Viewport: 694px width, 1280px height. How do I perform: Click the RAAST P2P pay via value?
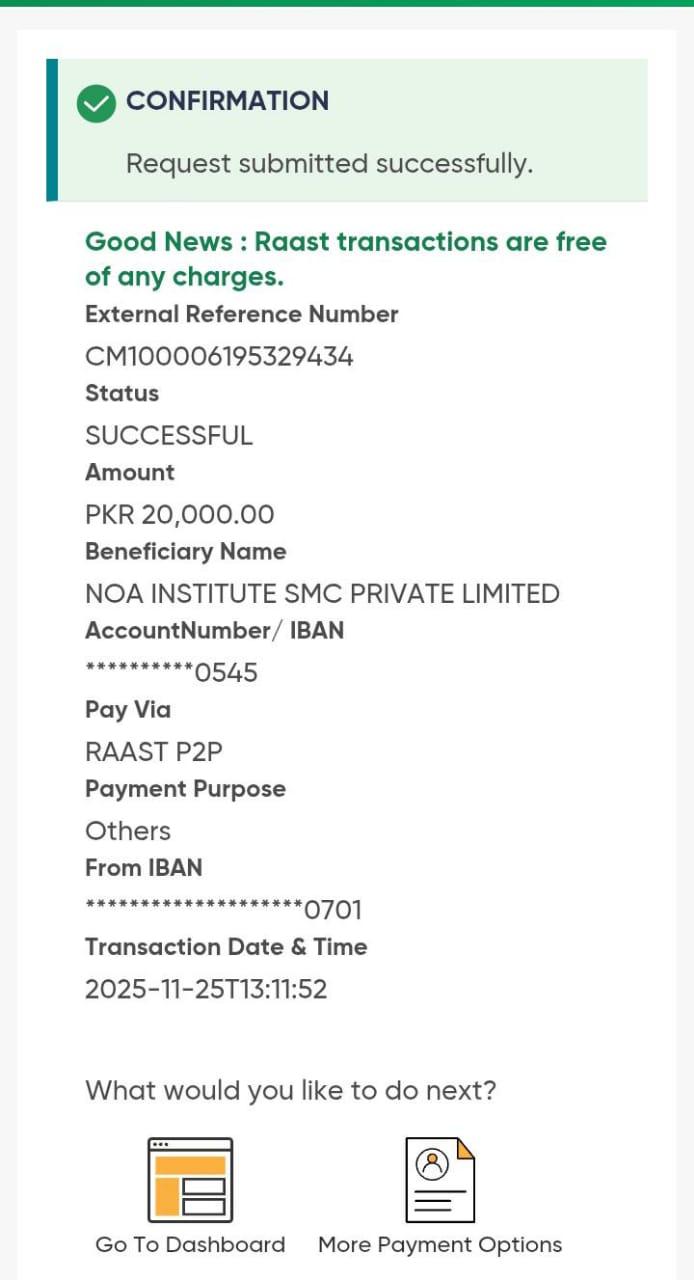[x=154, y=752]
